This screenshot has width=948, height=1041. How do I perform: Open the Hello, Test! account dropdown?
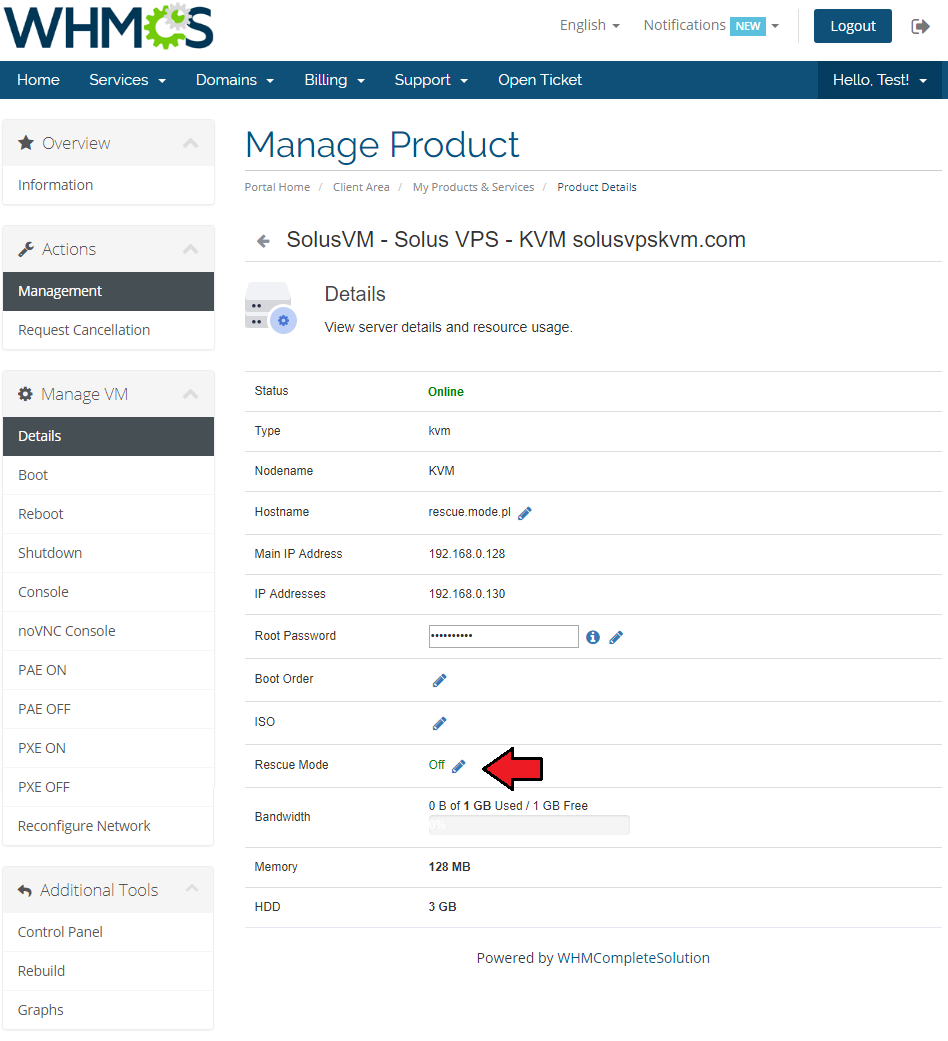880,80
